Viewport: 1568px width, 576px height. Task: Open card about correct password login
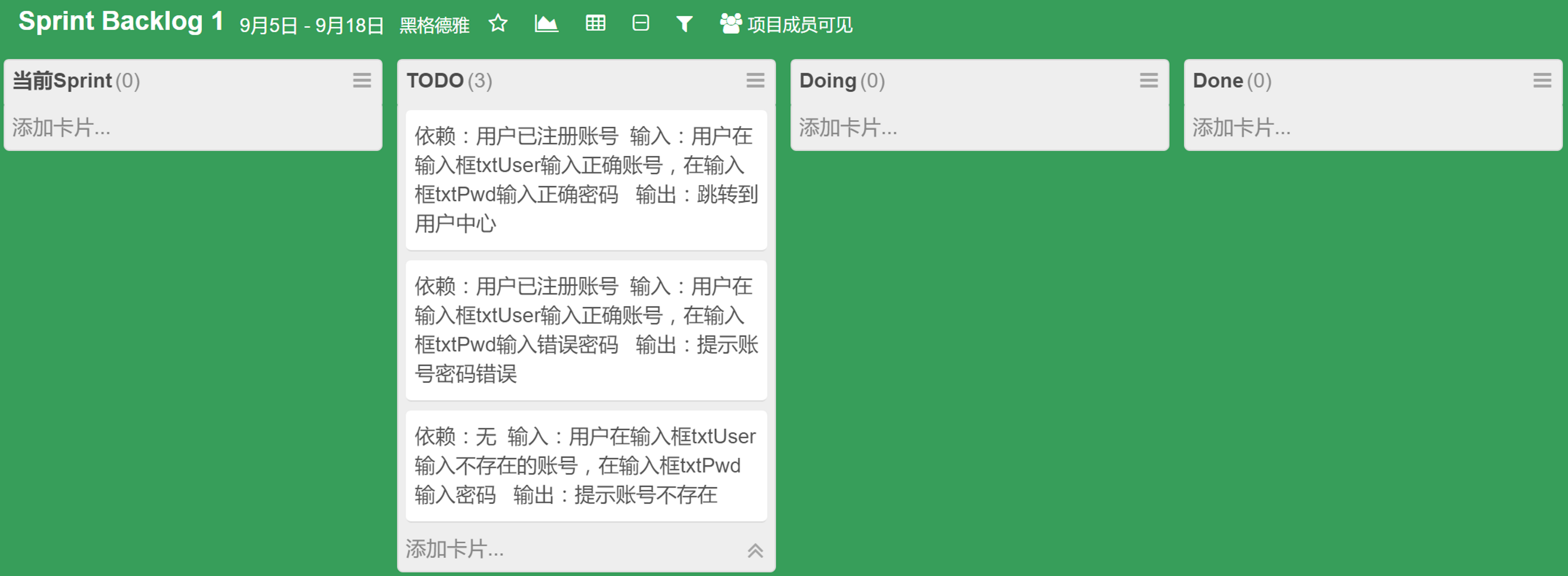tap(585, 180)
